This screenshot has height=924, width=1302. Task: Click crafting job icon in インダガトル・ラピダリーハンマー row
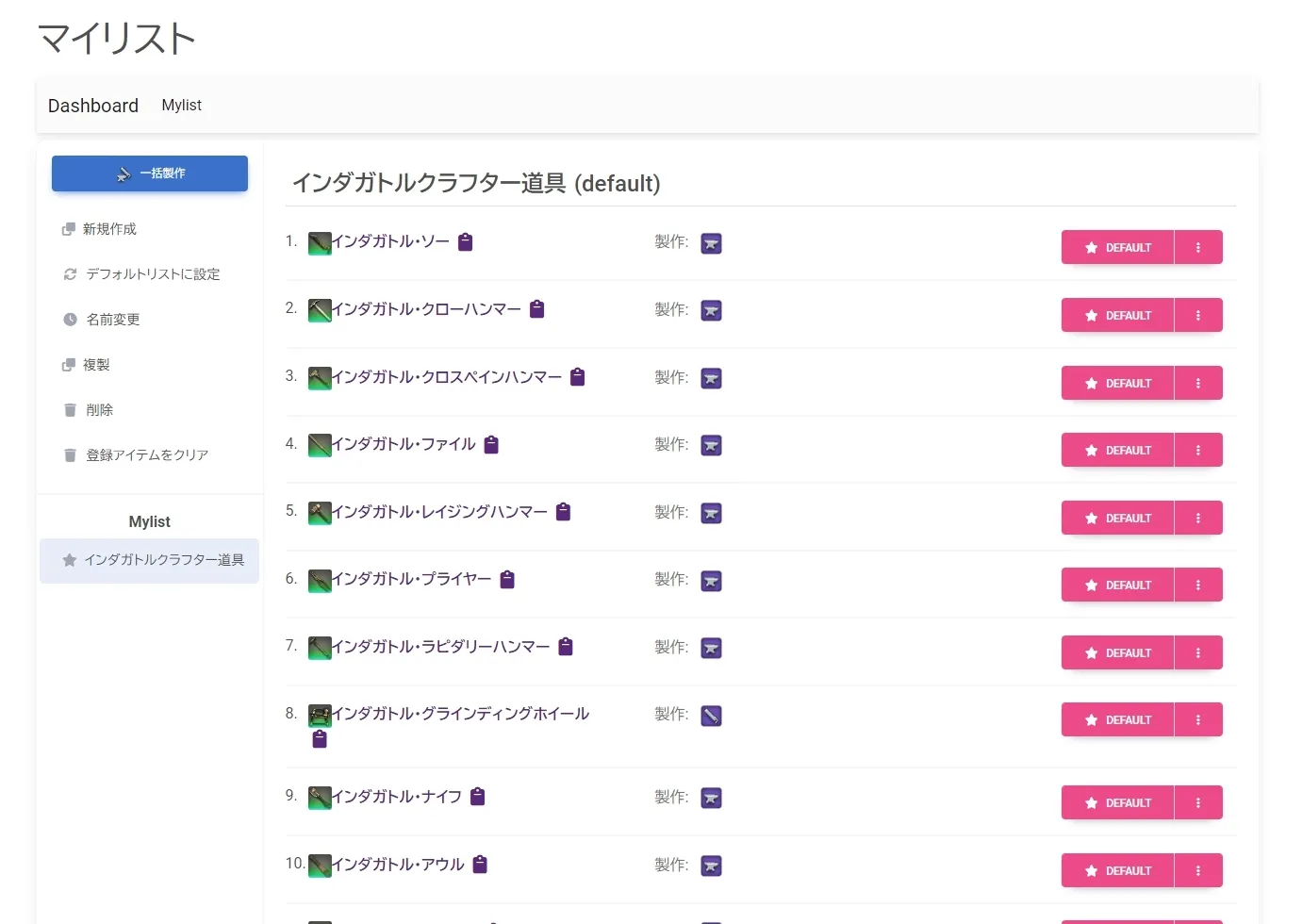[712, 649]
